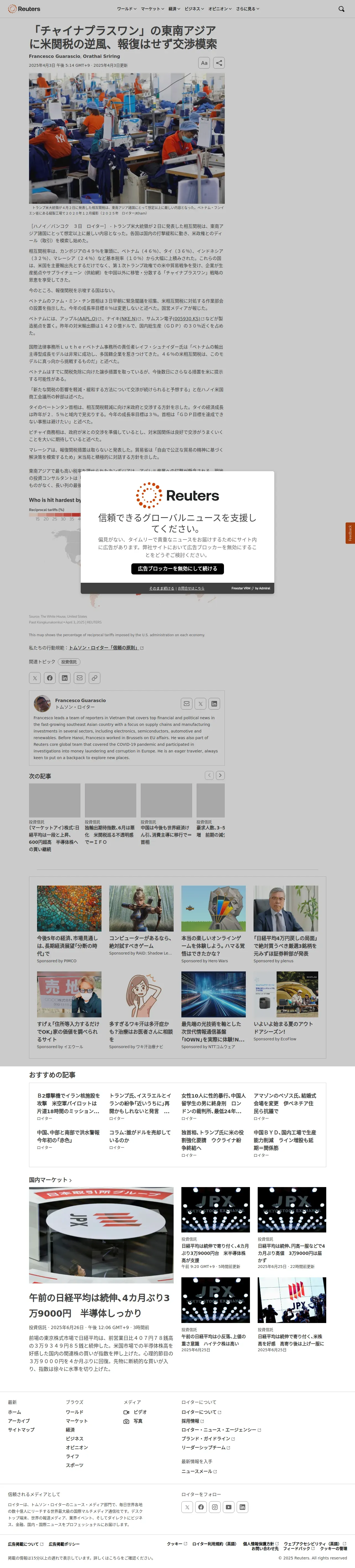Viewport: 355px width, 1568px height.
Task: Share article on LinkedIn below the topics
Action: pos(64,677)
